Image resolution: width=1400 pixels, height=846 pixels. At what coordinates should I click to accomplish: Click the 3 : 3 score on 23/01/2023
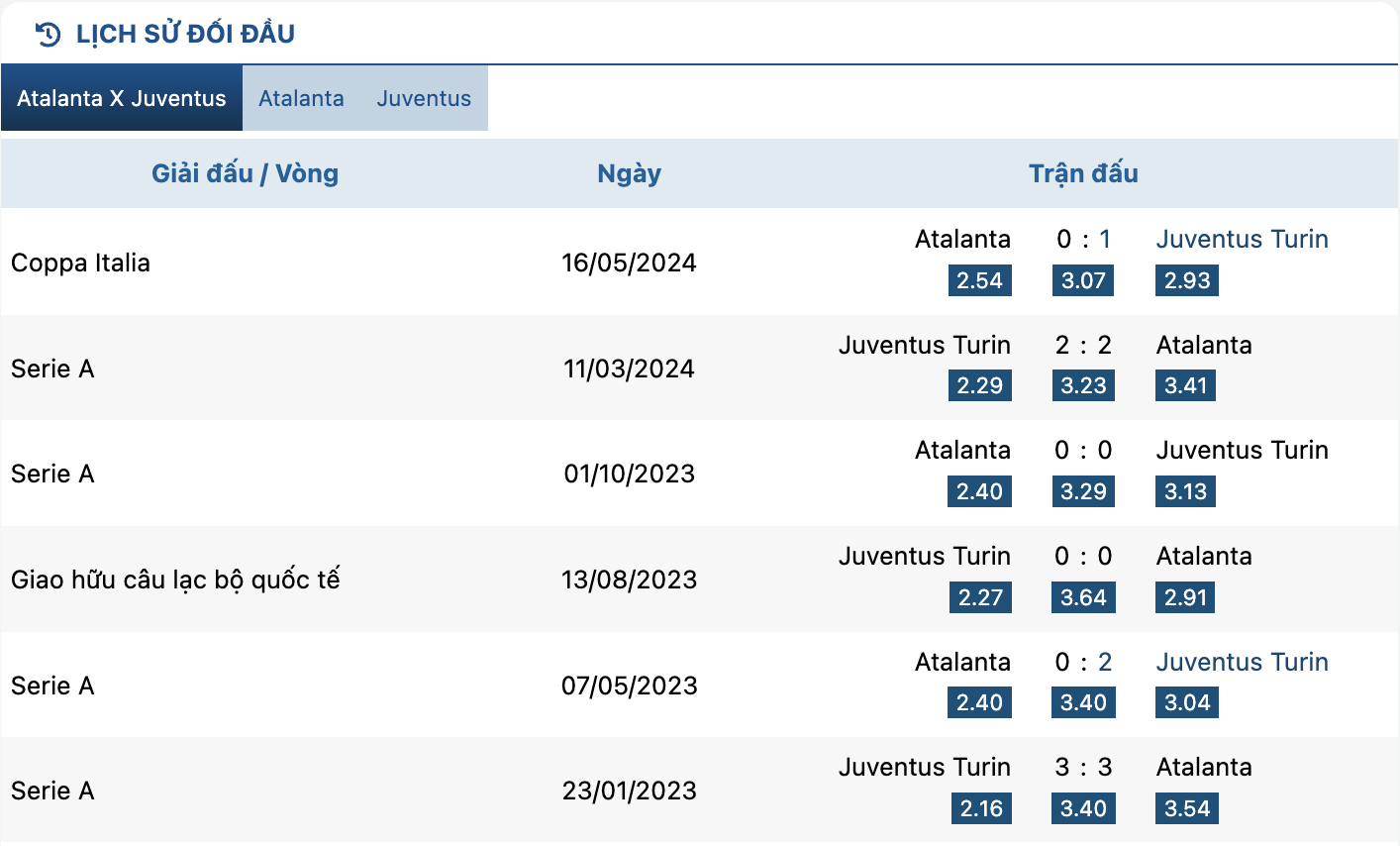click(1083, 767)
